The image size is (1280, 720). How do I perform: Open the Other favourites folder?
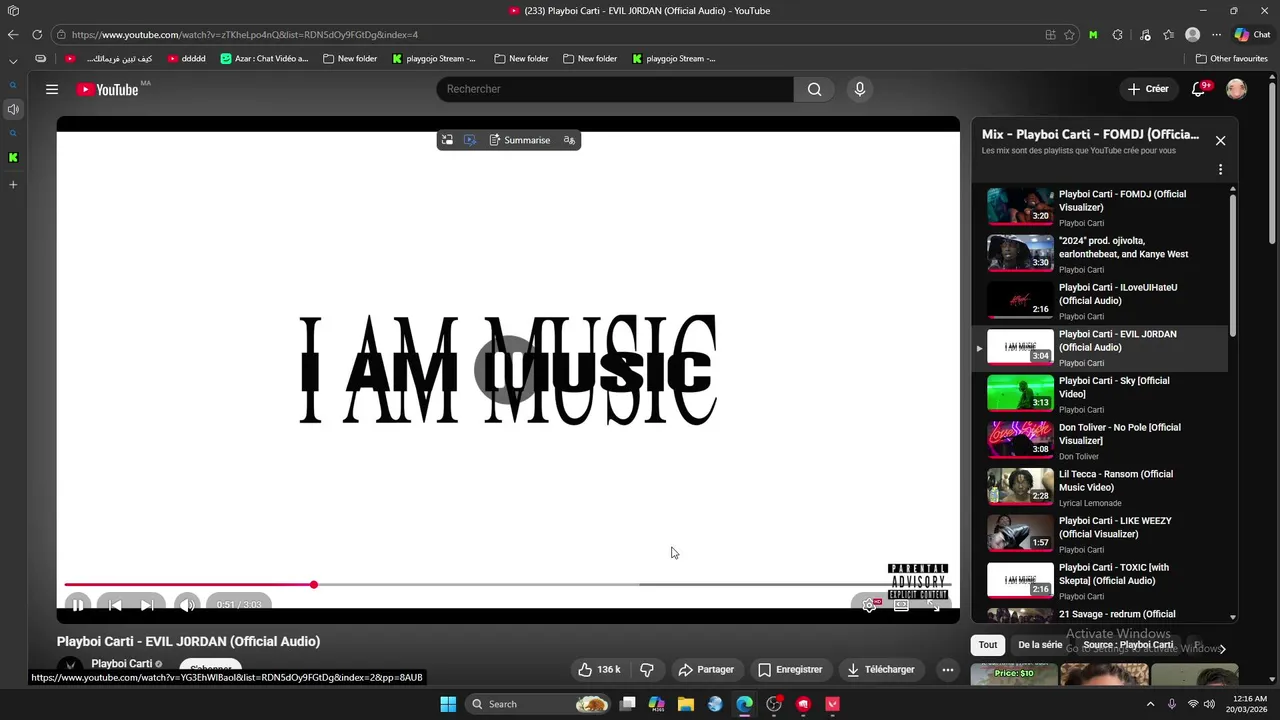1232,58
